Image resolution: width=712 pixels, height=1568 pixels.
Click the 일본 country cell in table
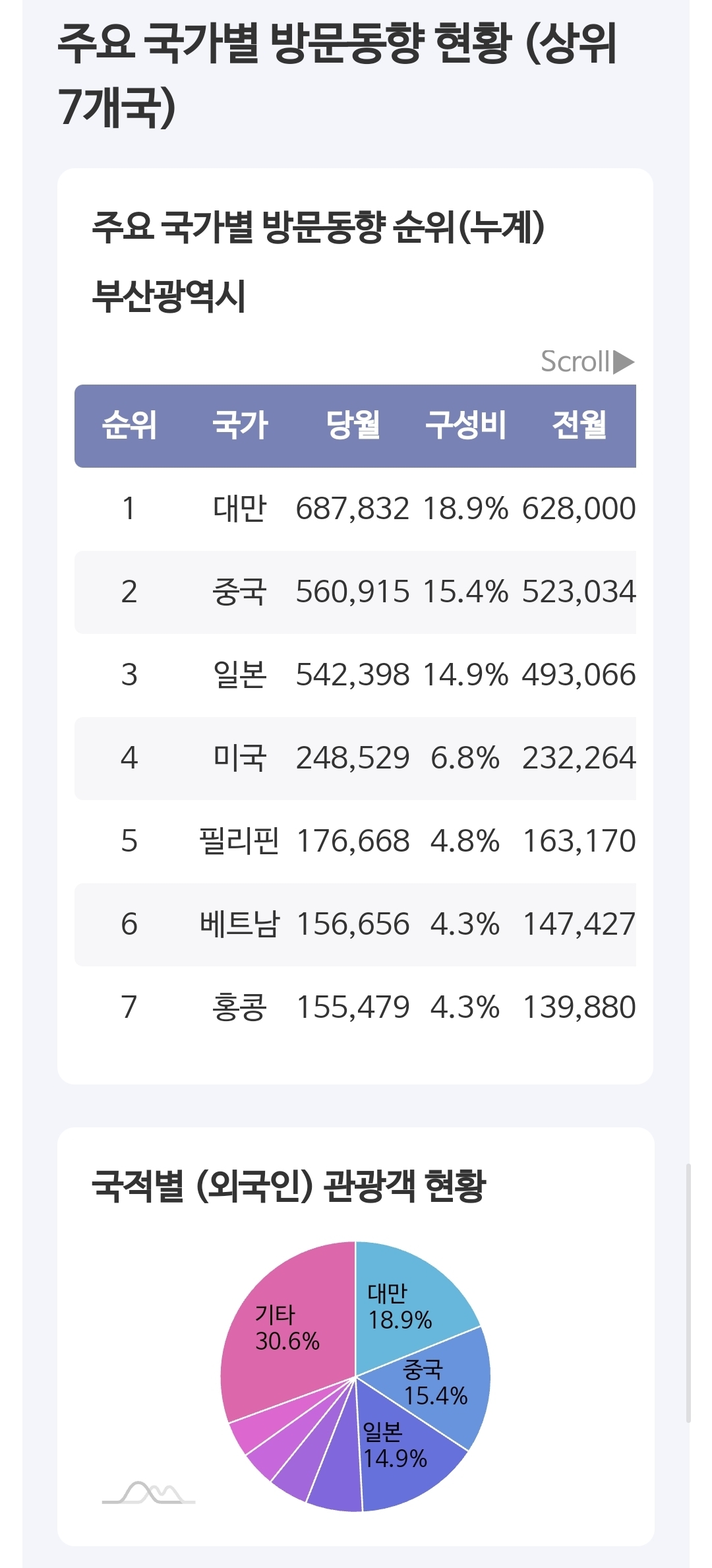[240, 675]
